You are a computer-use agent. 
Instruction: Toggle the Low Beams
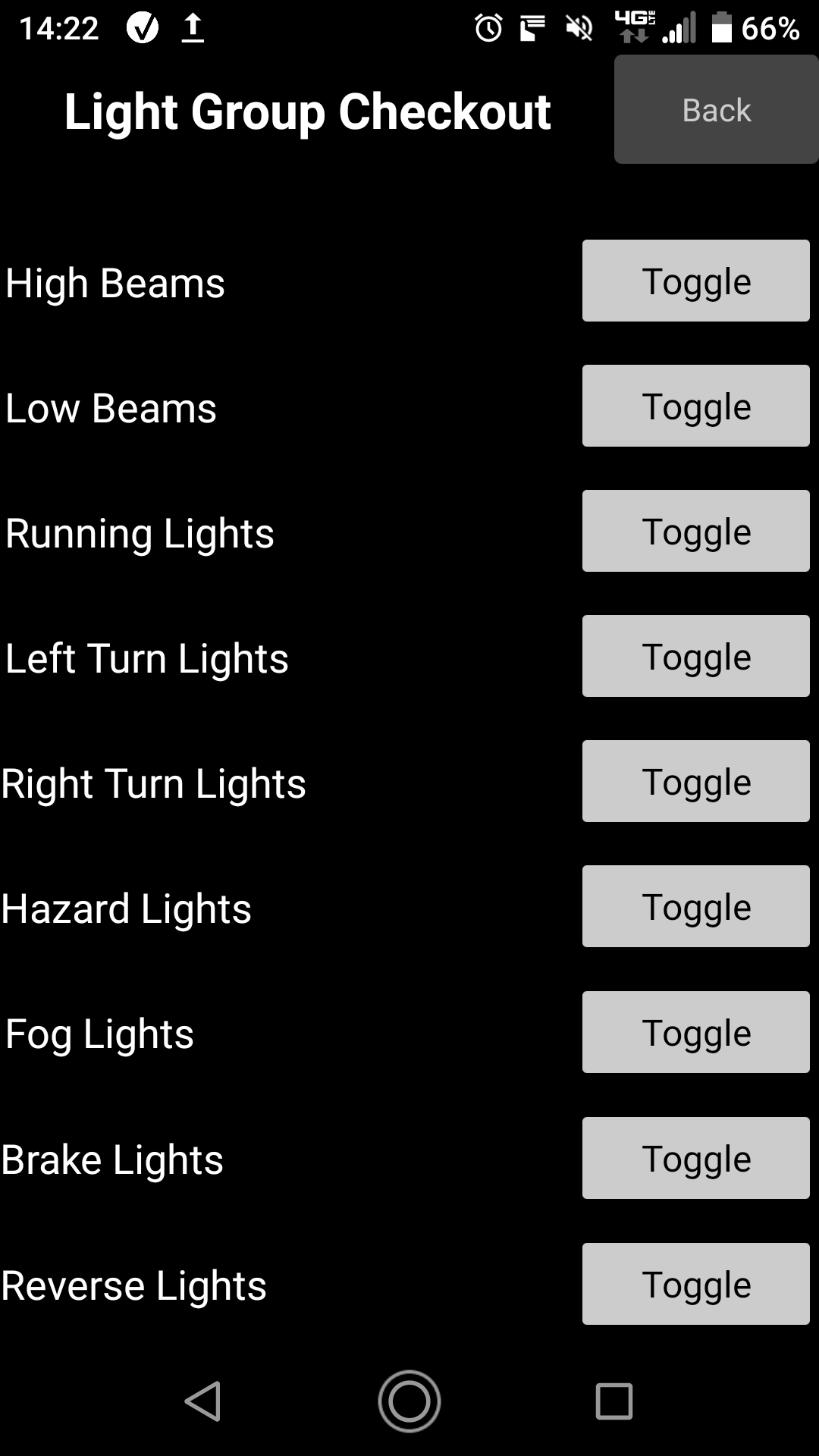click(695, 406)
